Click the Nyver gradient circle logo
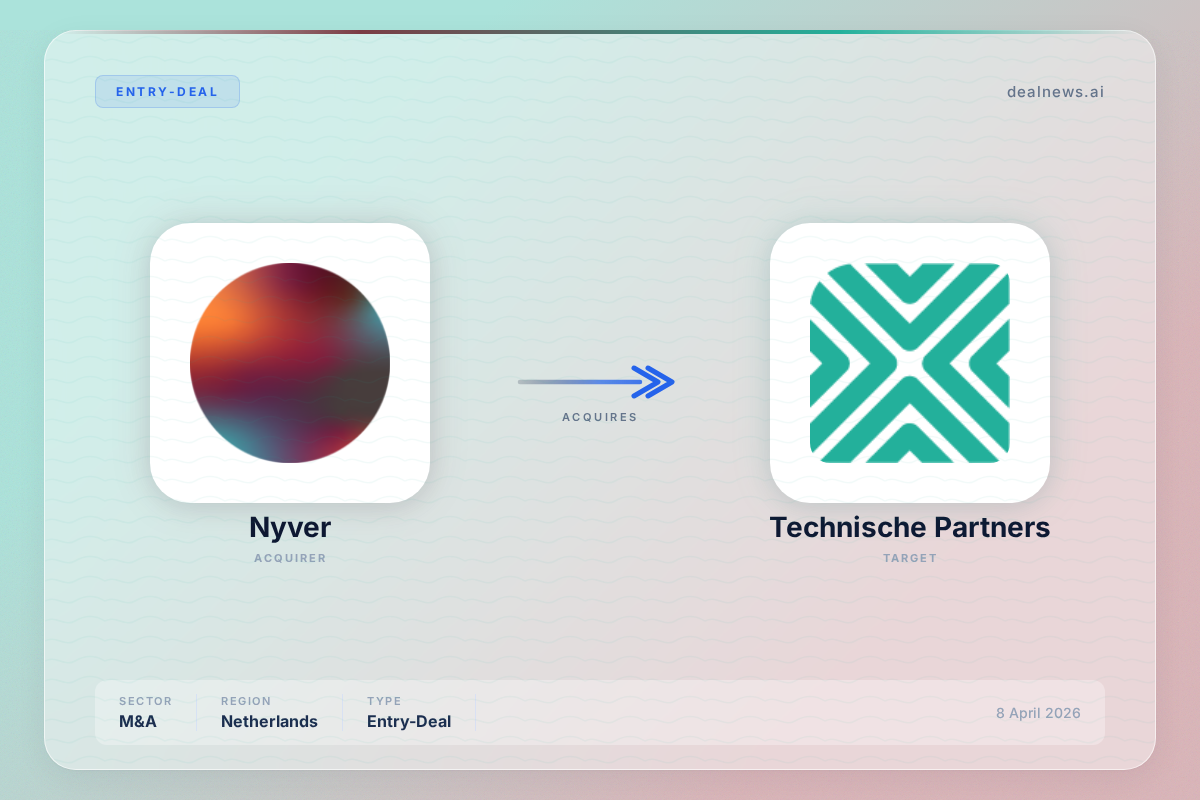 pyautogui.click(x=290, y=363)
